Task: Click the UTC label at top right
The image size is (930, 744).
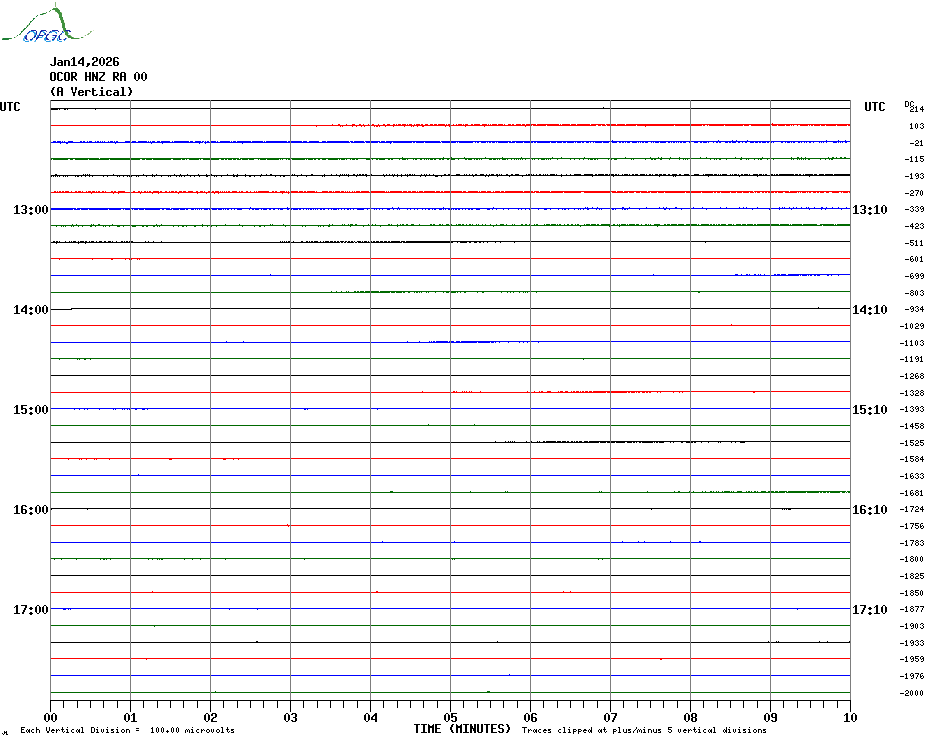Action: (875, 107)
